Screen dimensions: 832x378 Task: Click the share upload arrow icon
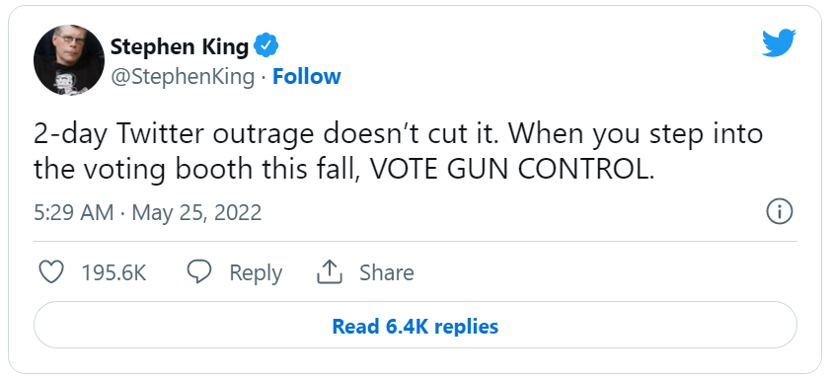[x=329, y=272]
